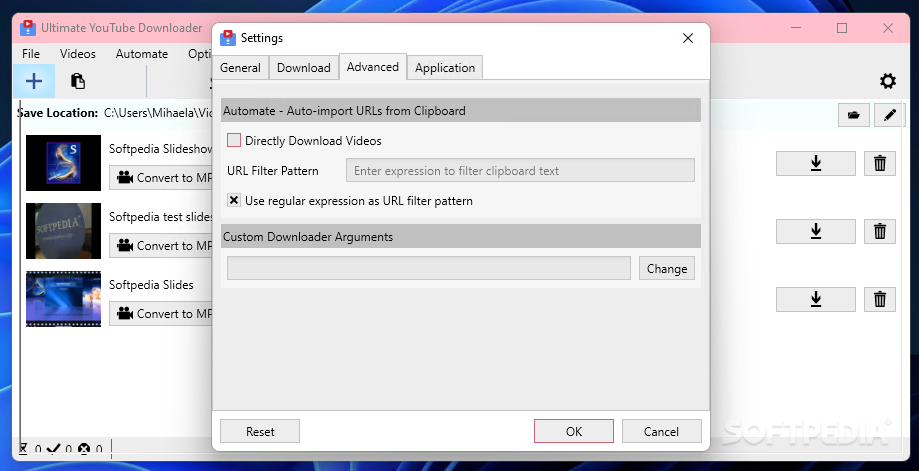Click the URL Filter Pattern label
Viewport: 919px width, 471px height.
[x=273, y=171]
